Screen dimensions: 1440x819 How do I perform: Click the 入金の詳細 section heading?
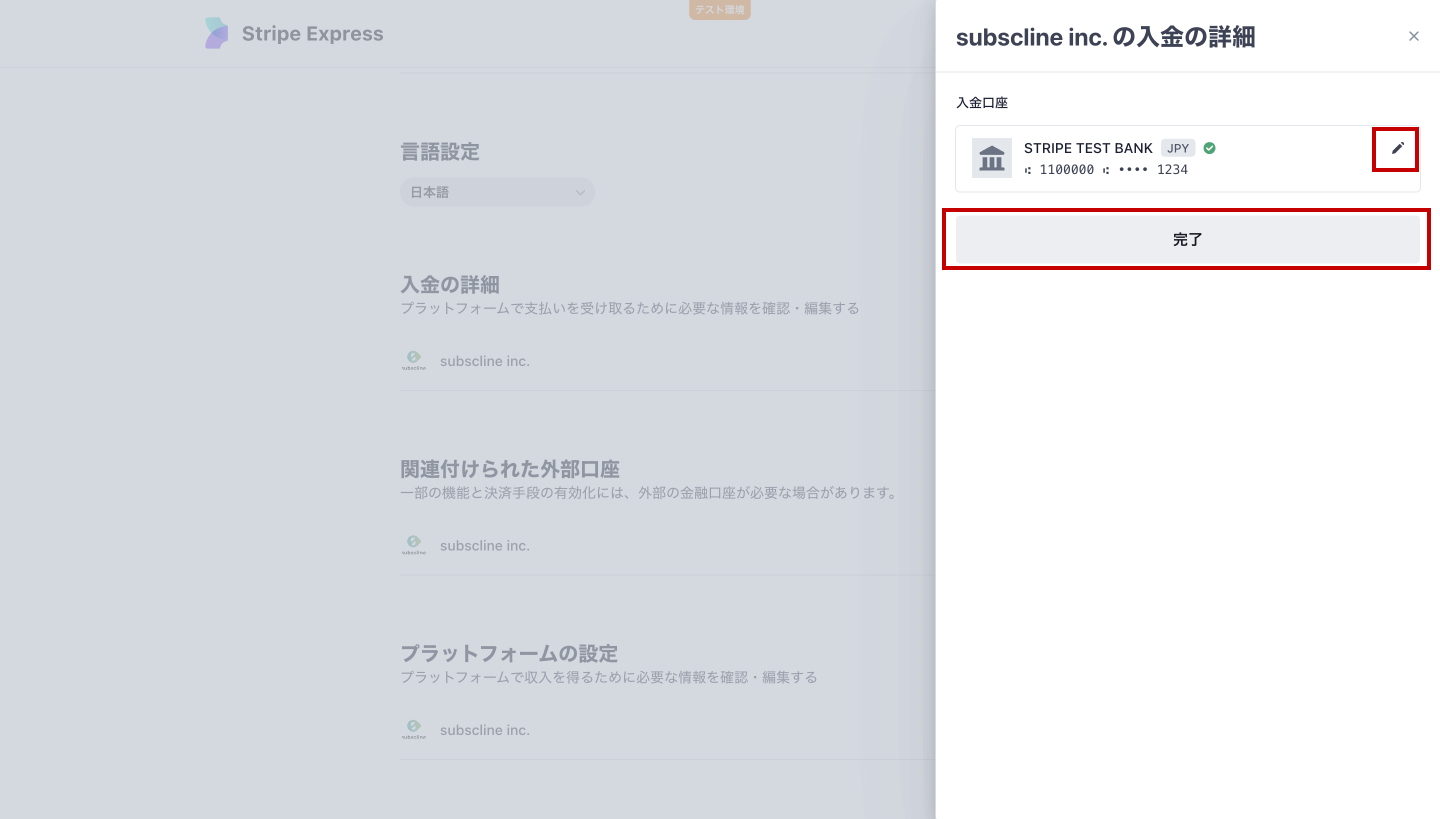[x=450, y=284]
